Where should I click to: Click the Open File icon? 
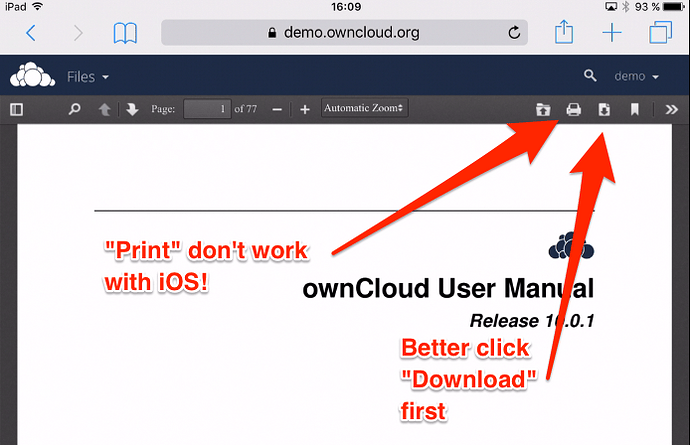coord(543,109)
